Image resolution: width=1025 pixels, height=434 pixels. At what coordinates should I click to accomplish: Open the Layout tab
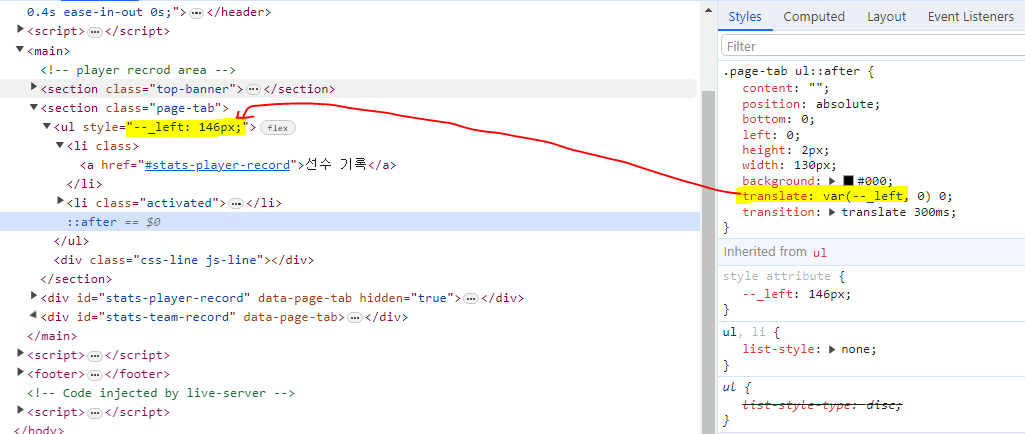pos(886,17)
